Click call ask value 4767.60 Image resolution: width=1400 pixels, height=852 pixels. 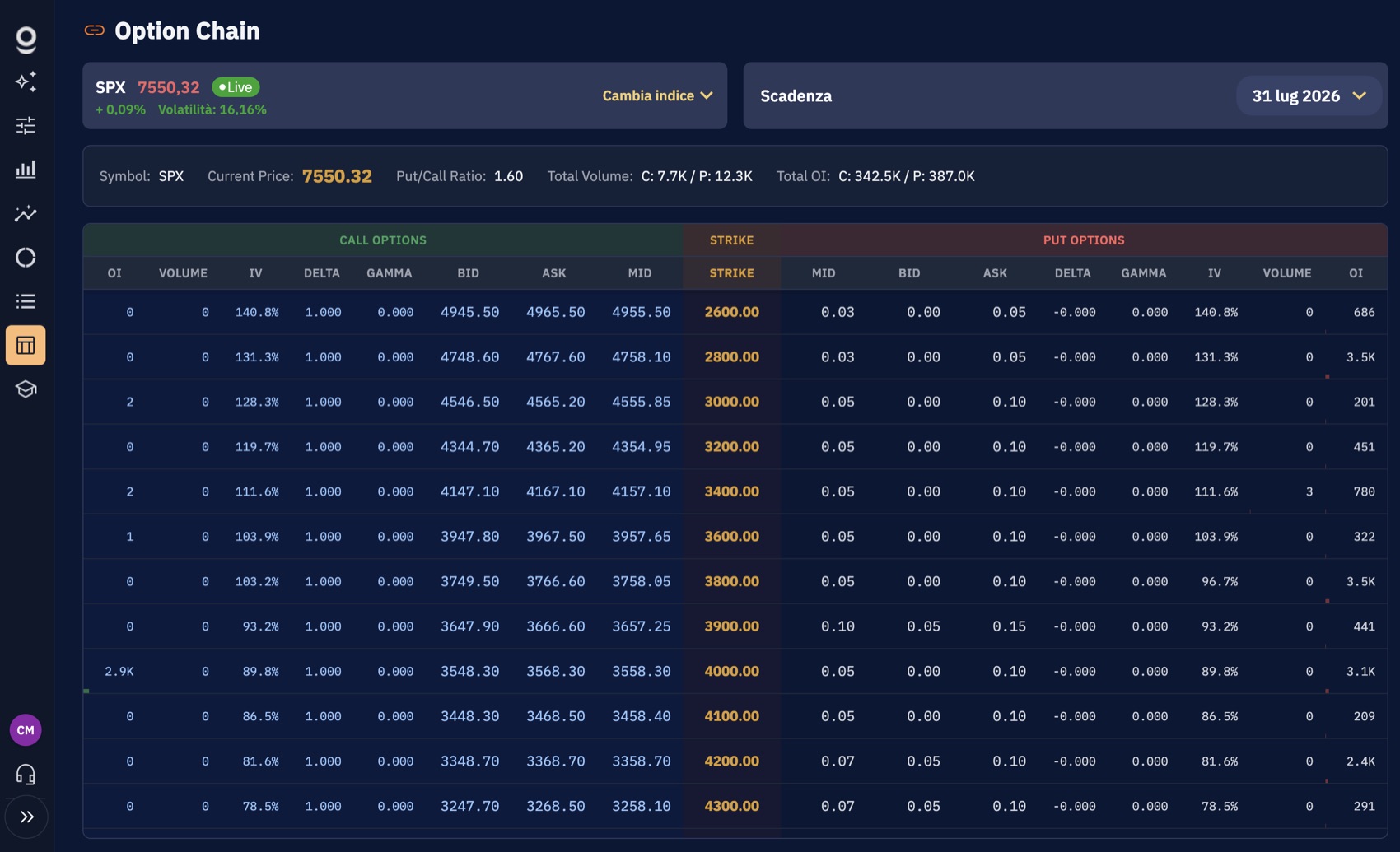(556, 357)
